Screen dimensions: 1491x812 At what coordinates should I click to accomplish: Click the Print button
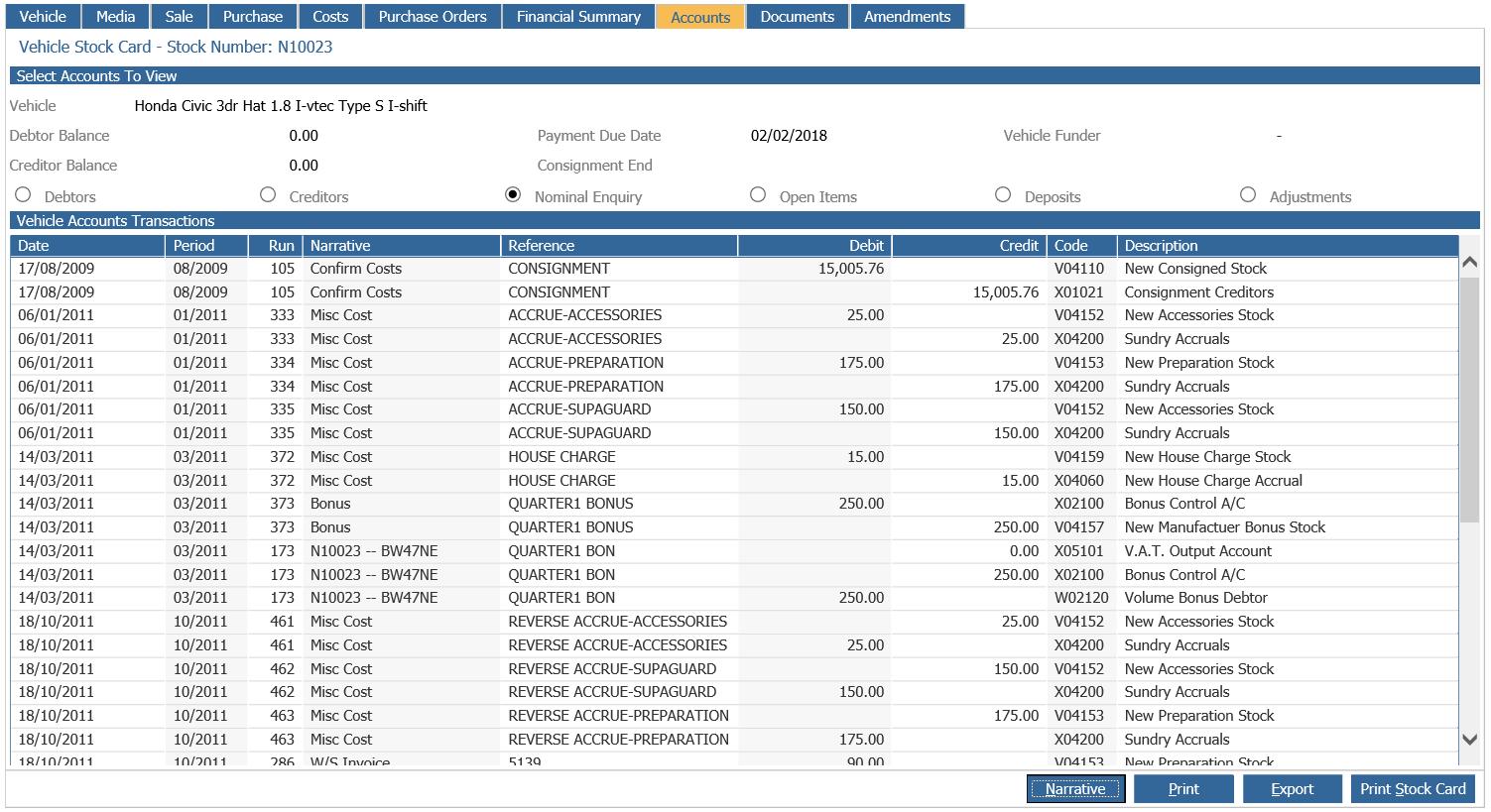click(1183, 789)
